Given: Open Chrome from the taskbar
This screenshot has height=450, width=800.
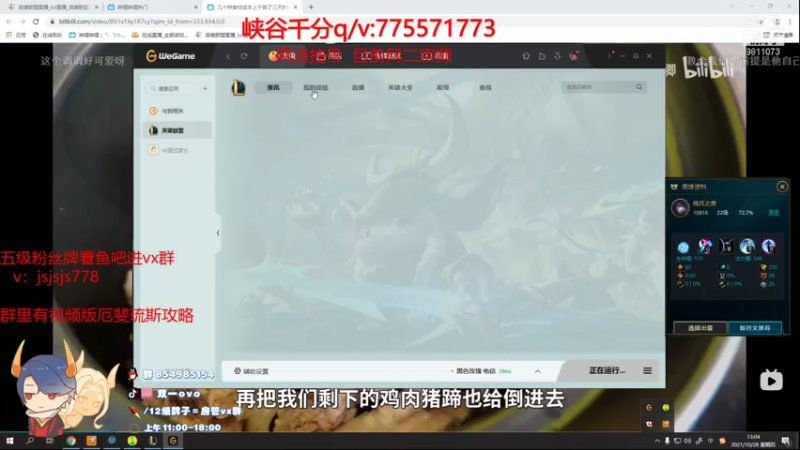Looking at the screenshot, I should [x=71, y=441].
